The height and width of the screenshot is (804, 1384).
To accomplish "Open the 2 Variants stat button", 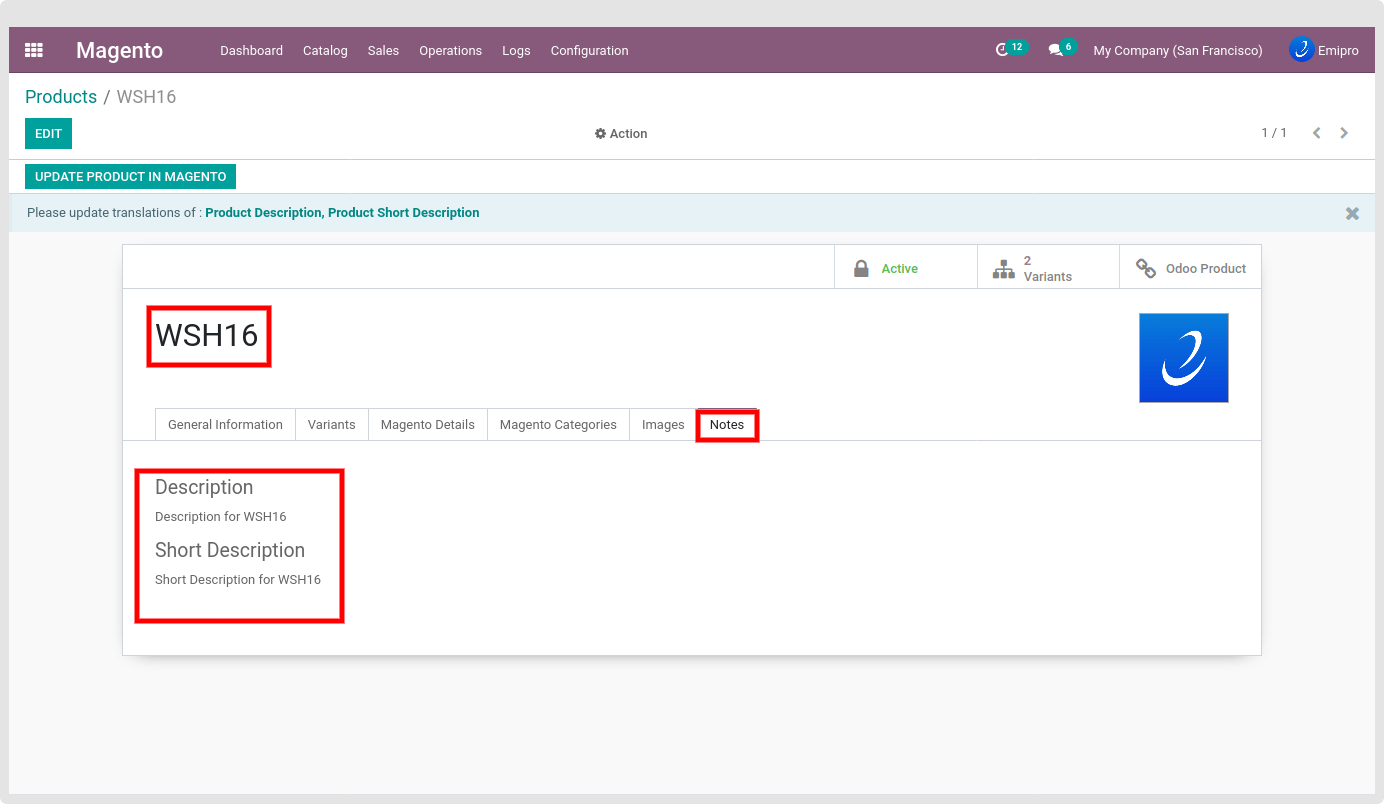I will pos(1048,267).
